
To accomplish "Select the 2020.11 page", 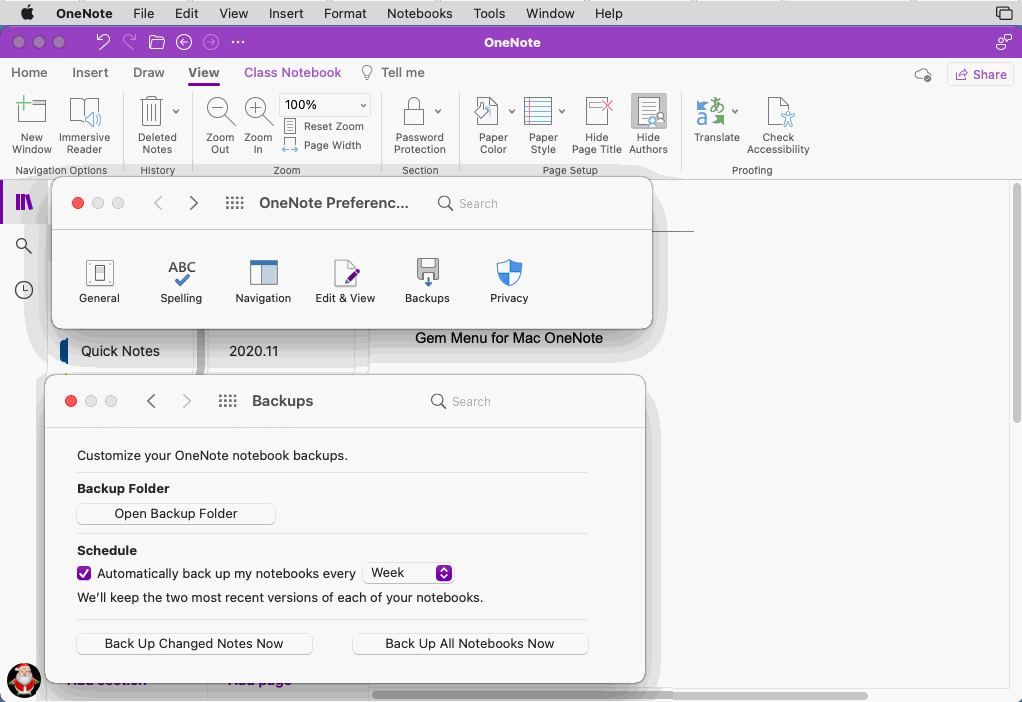I will 254,351.
